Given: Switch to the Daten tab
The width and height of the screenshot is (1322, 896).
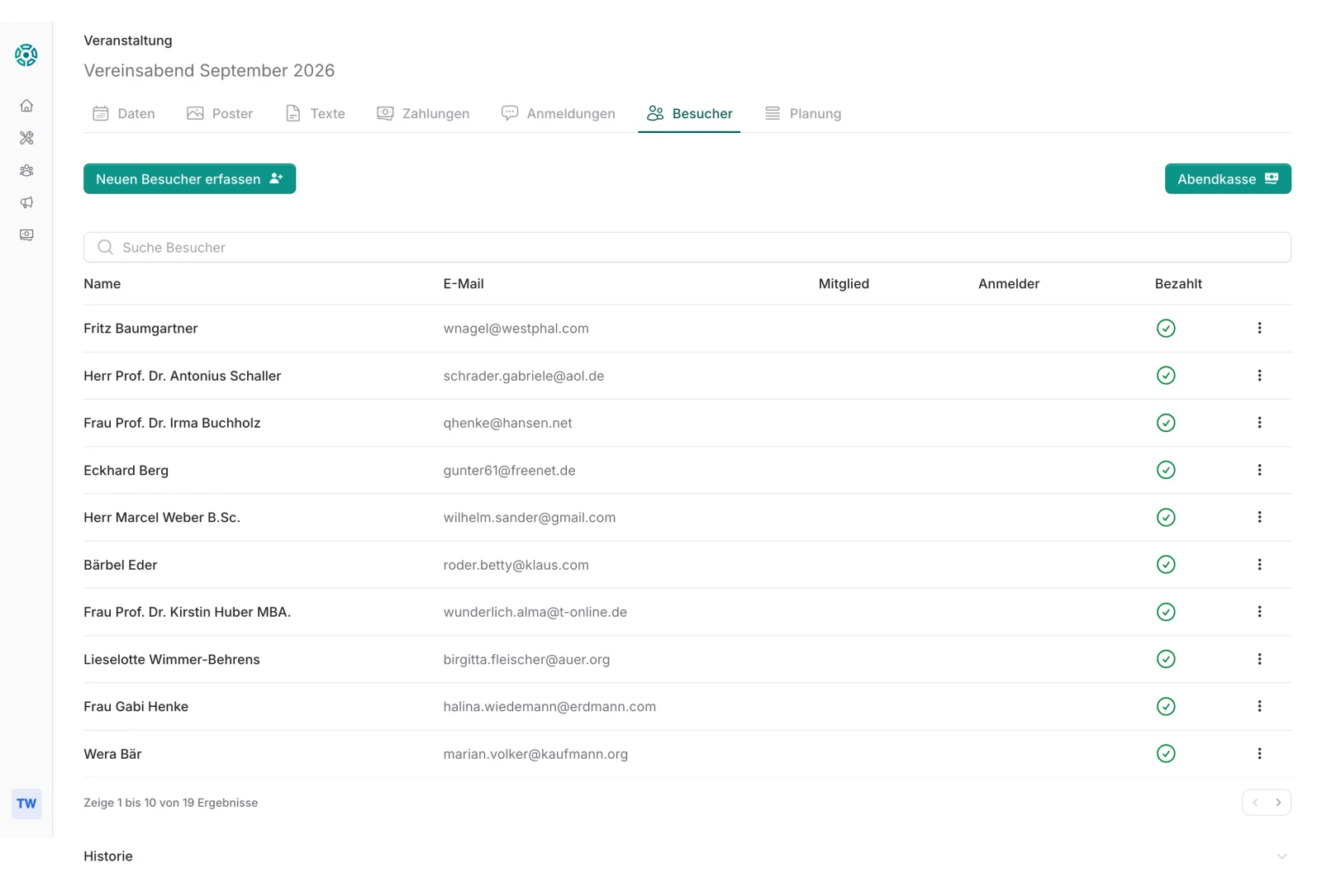Looking at the screenshot, I should coord(124,114).
